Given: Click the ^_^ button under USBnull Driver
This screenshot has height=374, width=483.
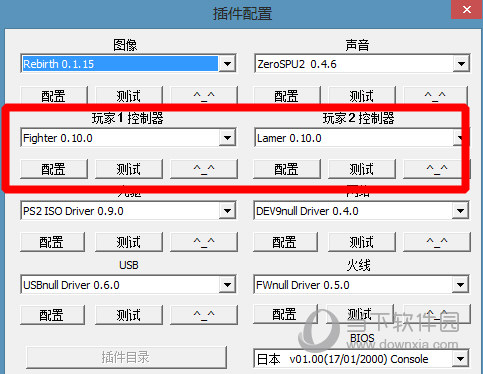Looking at the screenshot, I should (x=204, y=315).
